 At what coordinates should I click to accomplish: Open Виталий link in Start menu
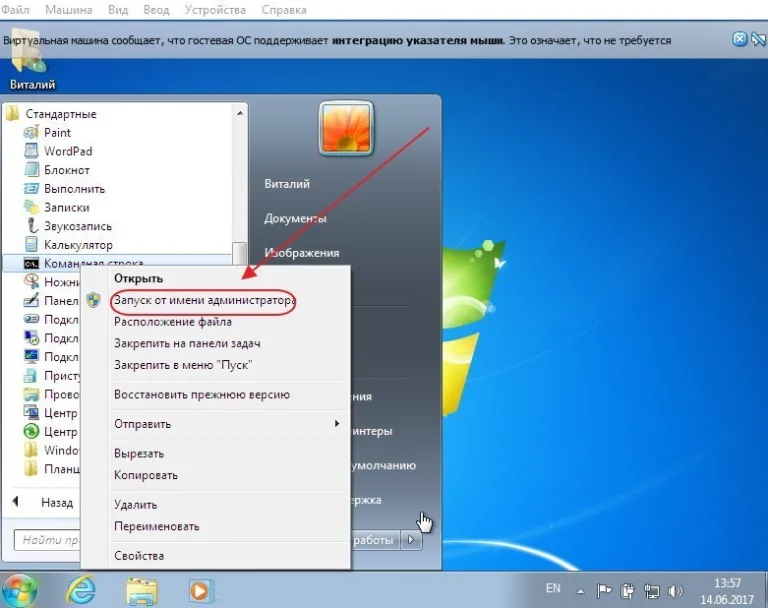[x=287, y=184]
